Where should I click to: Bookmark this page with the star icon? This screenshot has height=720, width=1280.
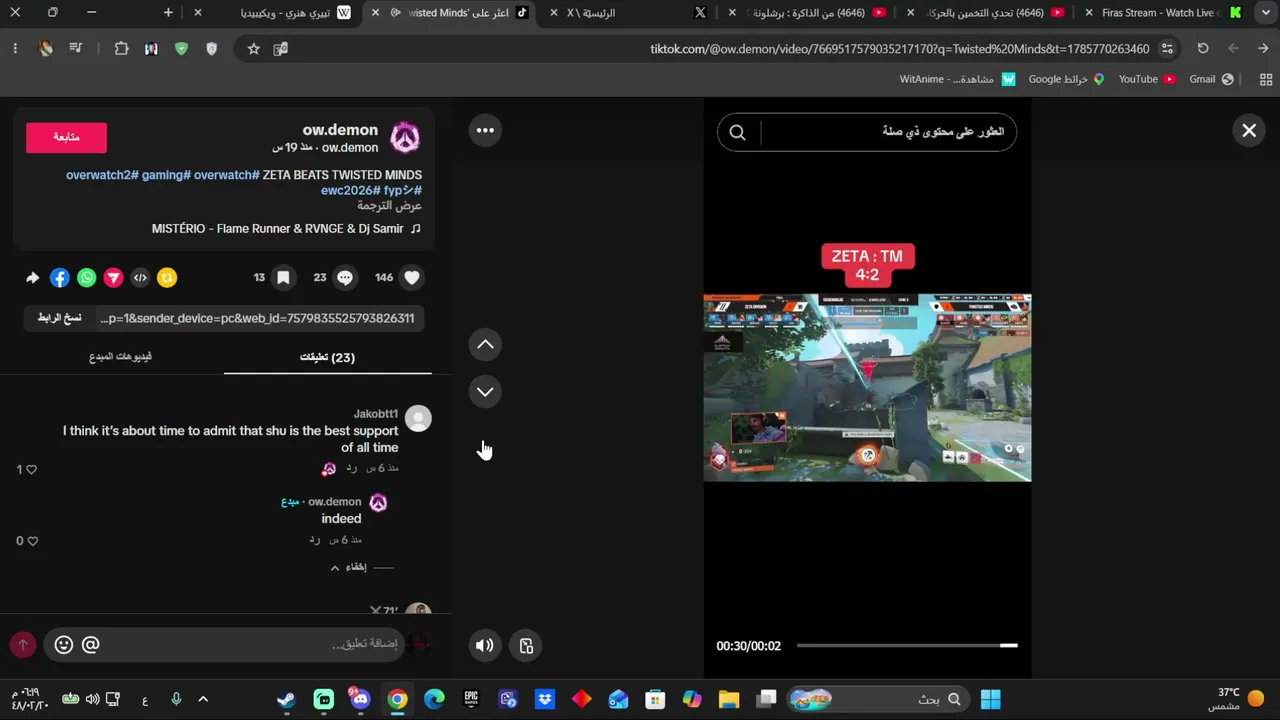tap(254, 48)
